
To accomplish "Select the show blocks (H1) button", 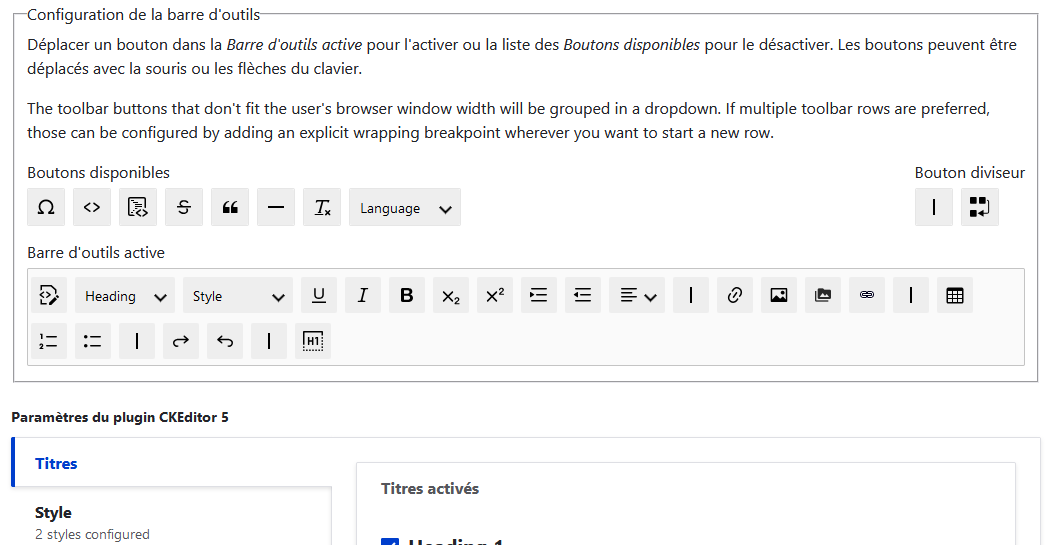I will (x=313, y=341).
